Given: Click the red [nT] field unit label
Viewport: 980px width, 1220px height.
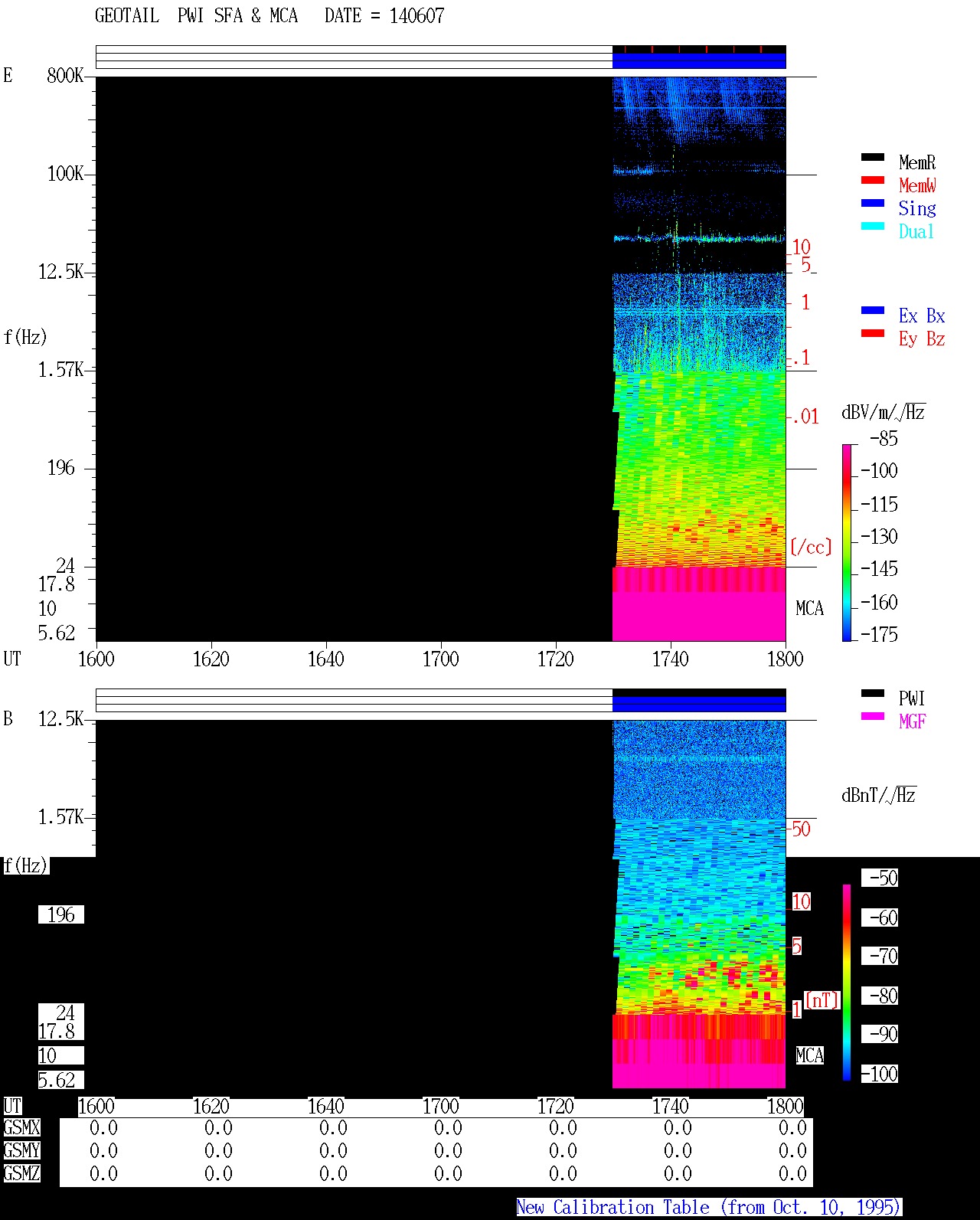Looking at the screenshot, I should click(822, 1000).
